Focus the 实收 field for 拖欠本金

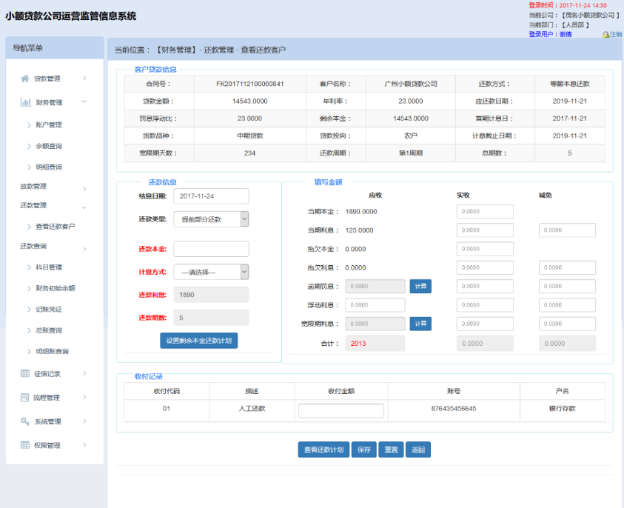click(485, 249)
